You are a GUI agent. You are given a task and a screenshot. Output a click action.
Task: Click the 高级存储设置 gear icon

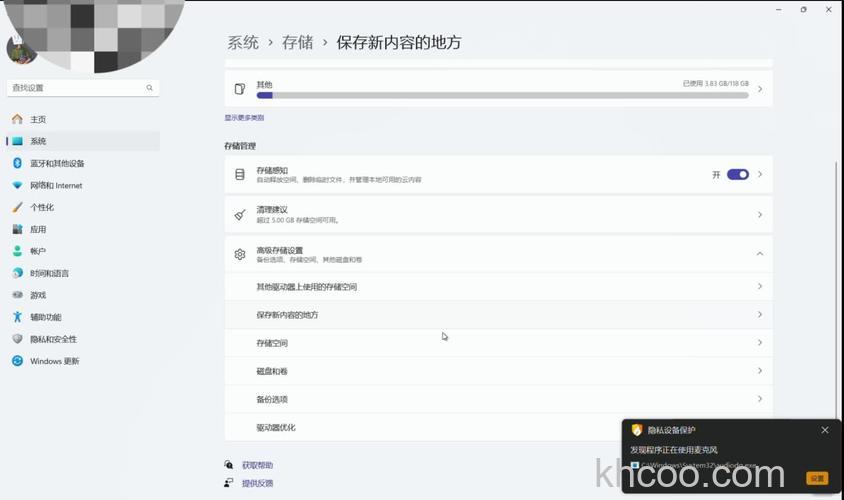[240, 254]
